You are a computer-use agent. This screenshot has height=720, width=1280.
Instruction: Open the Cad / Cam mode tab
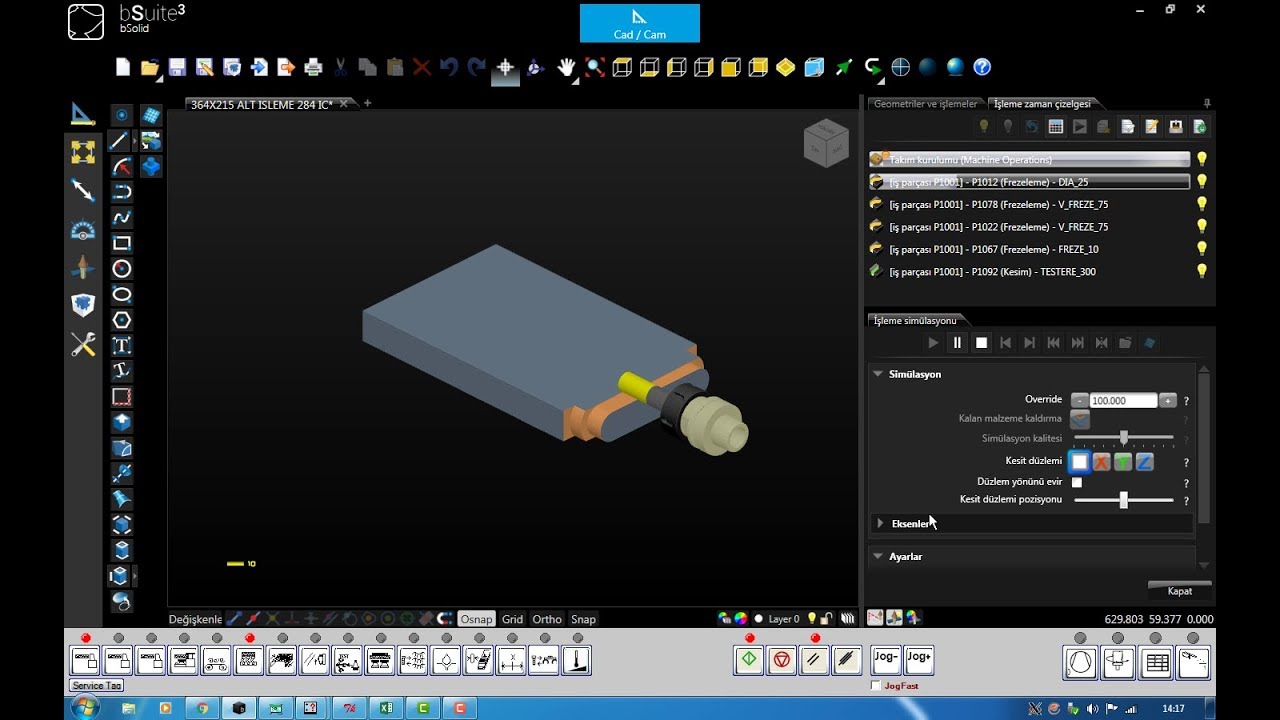(640, 24)
